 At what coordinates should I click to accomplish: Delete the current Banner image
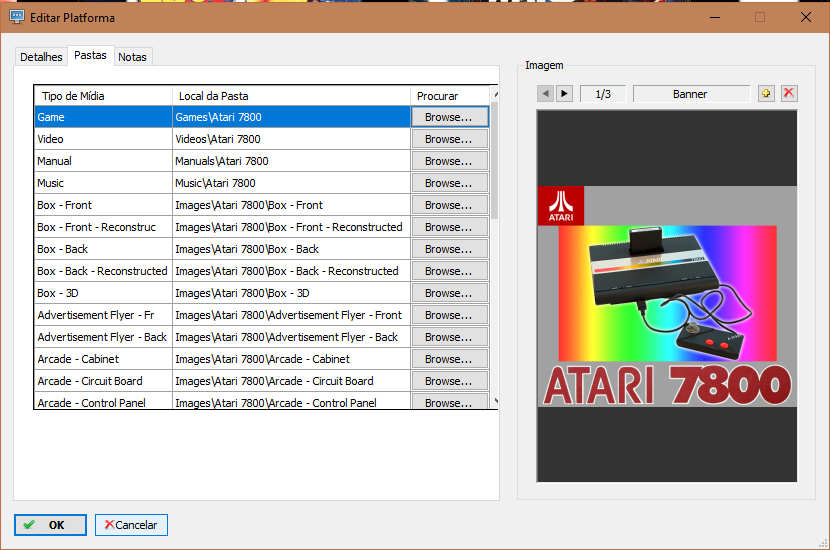coord(789,94)
